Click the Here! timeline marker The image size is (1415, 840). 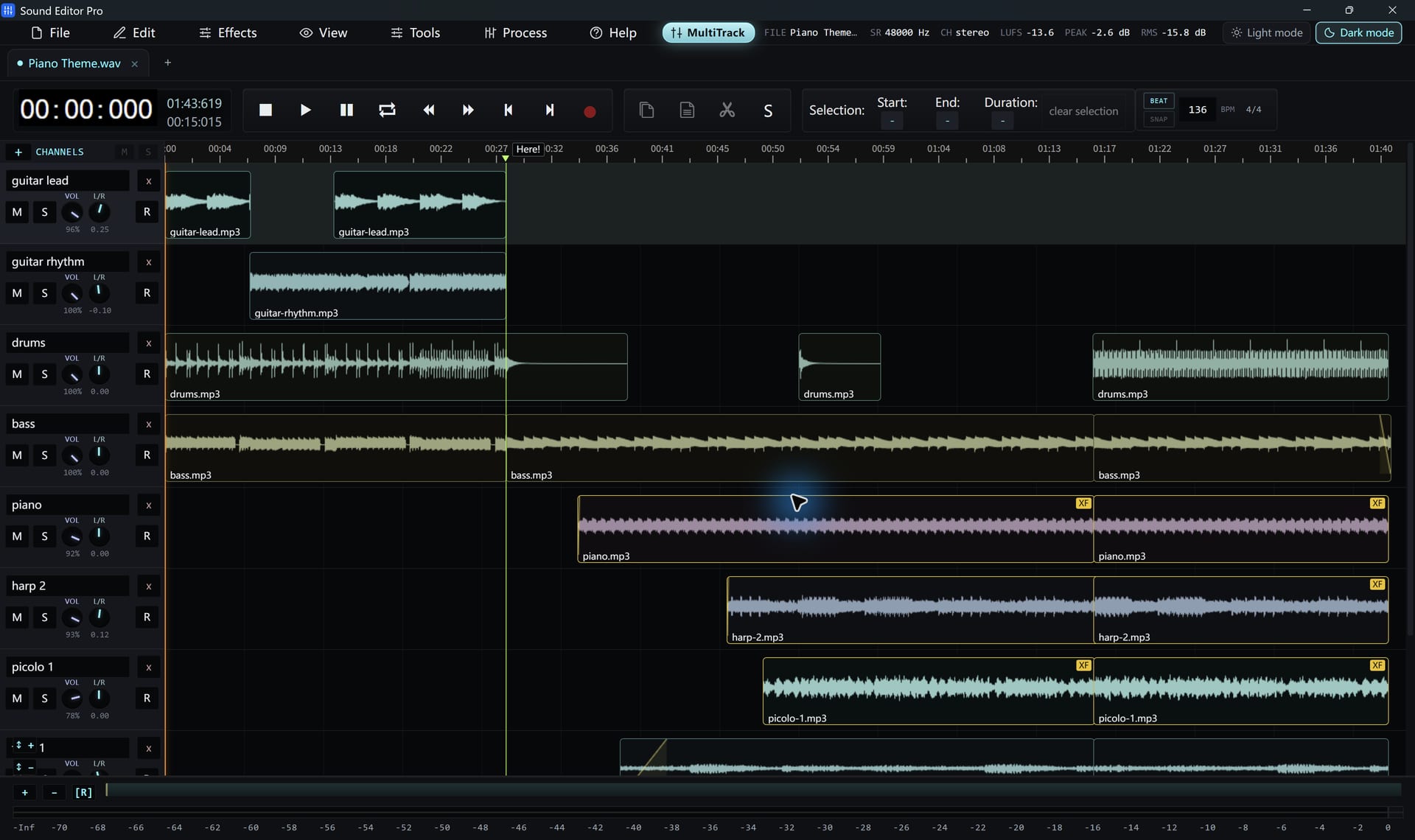528,149
